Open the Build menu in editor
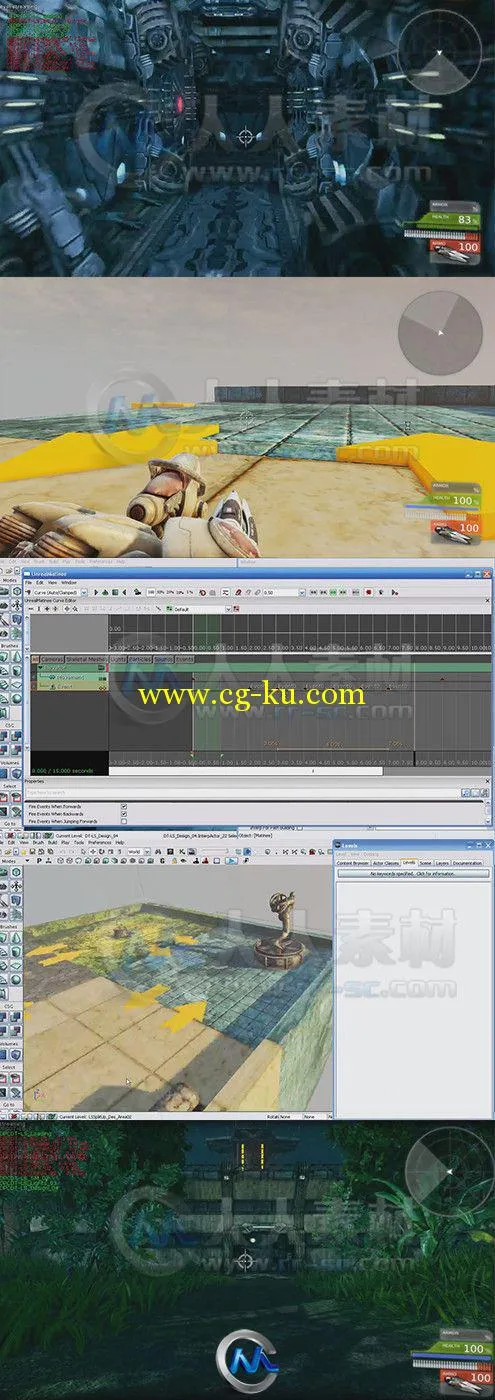This screenshot has width=495, height=1400. (x=52, y=843)
